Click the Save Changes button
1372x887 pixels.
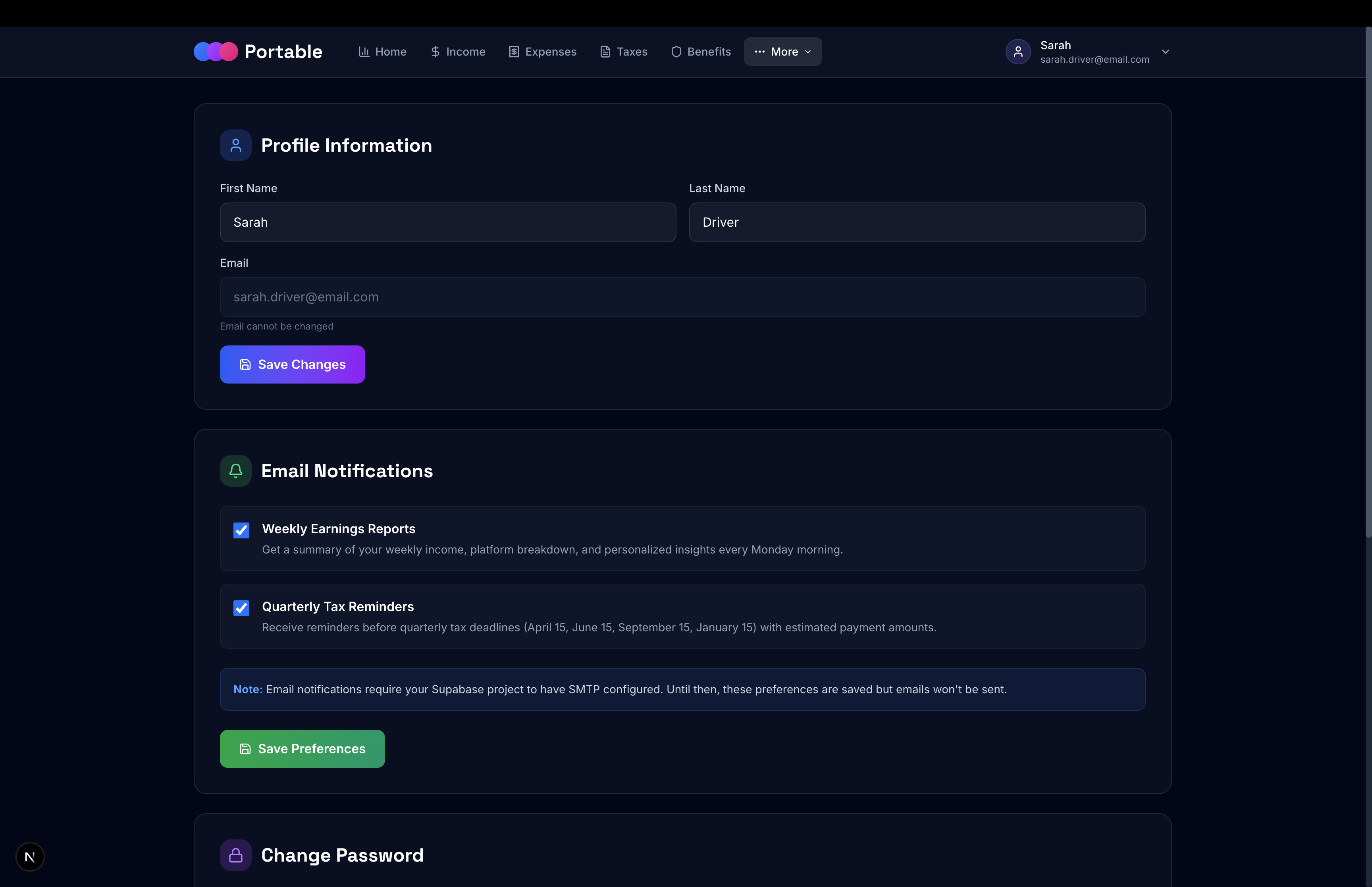(292, 364)
